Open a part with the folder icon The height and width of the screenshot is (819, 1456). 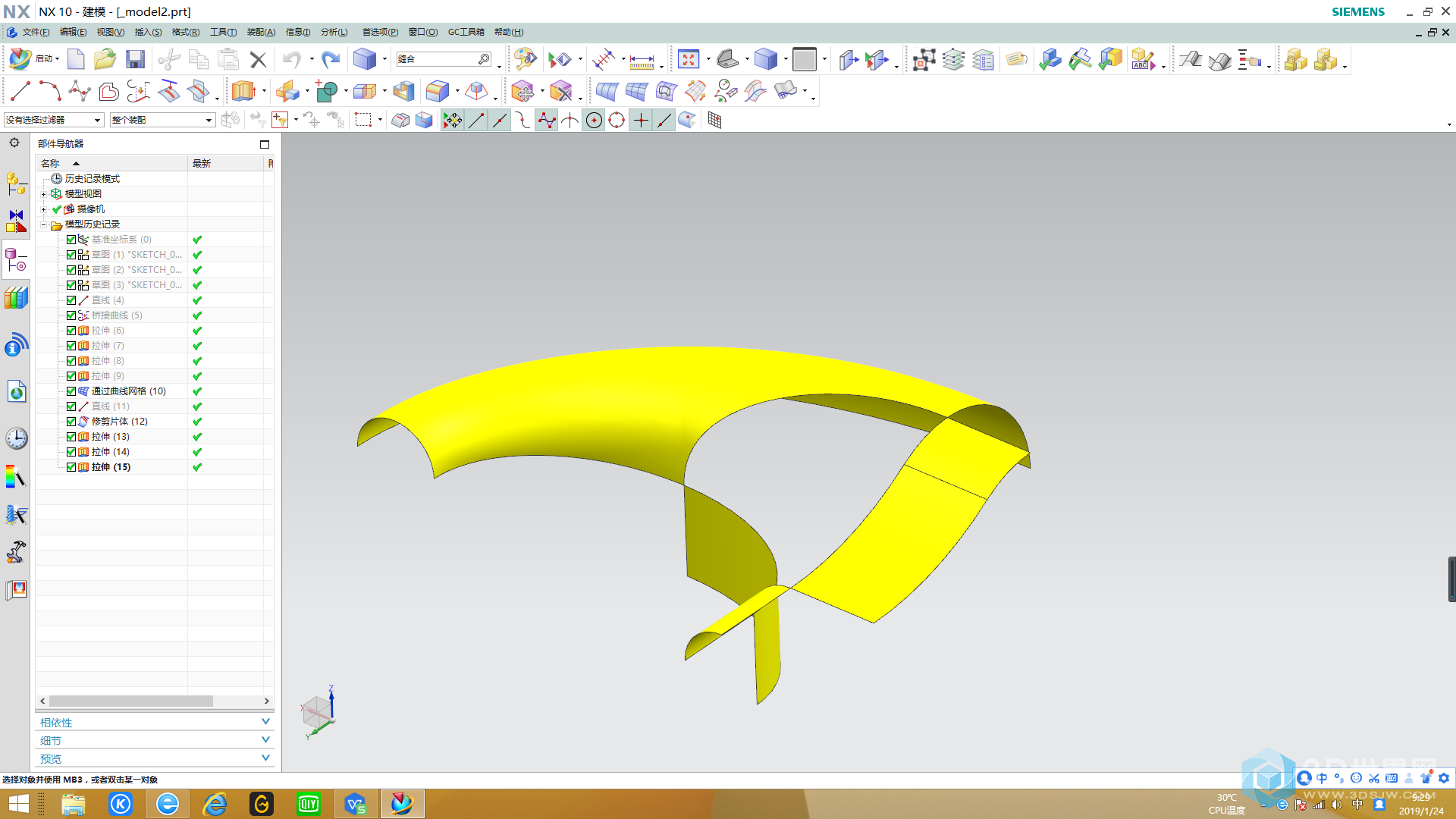[105, 59]
